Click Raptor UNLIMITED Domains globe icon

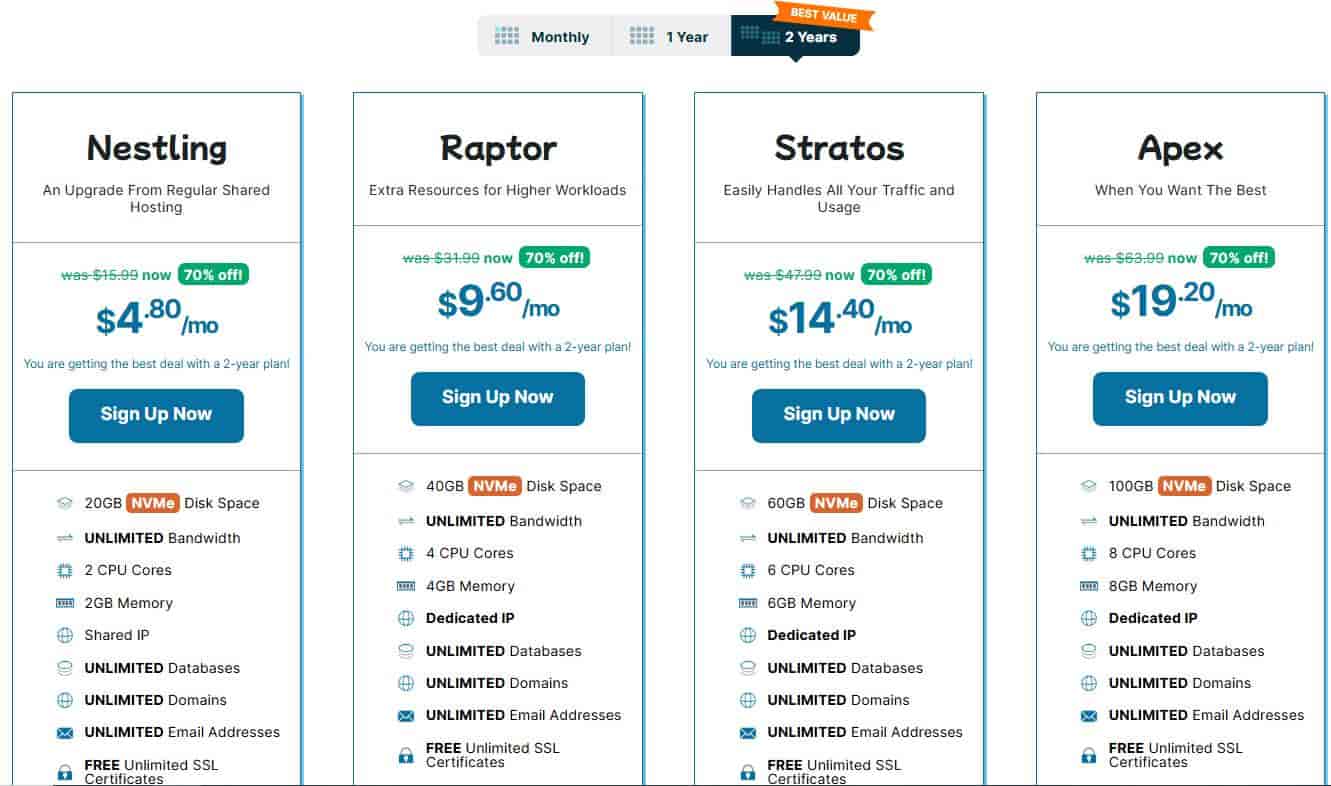(x=406, y=684)
